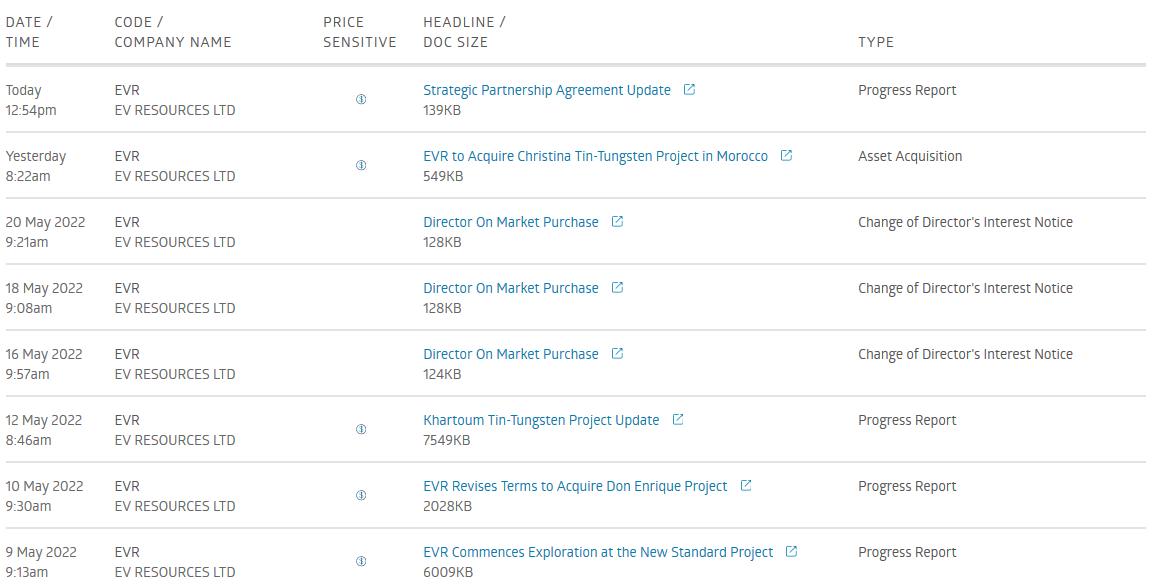Click external-link icon beside Strategic Partnership Agreement Update
Viewport: 1161px width, 587px height.
[689, 90]
